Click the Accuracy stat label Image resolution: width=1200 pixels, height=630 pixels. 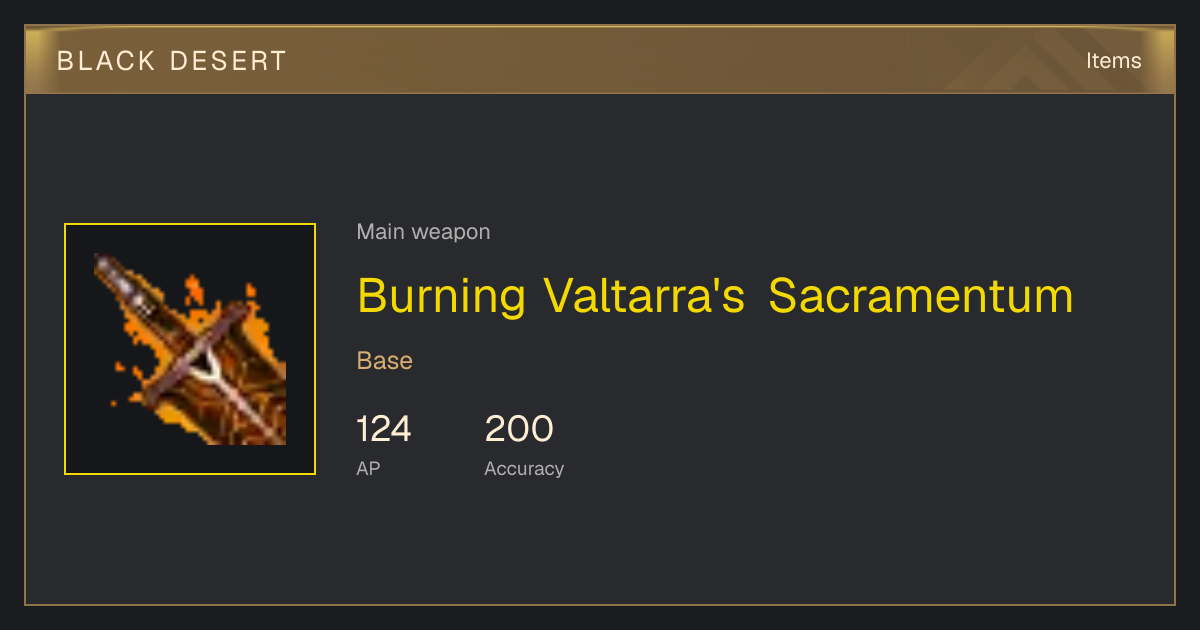coord(524,468)
